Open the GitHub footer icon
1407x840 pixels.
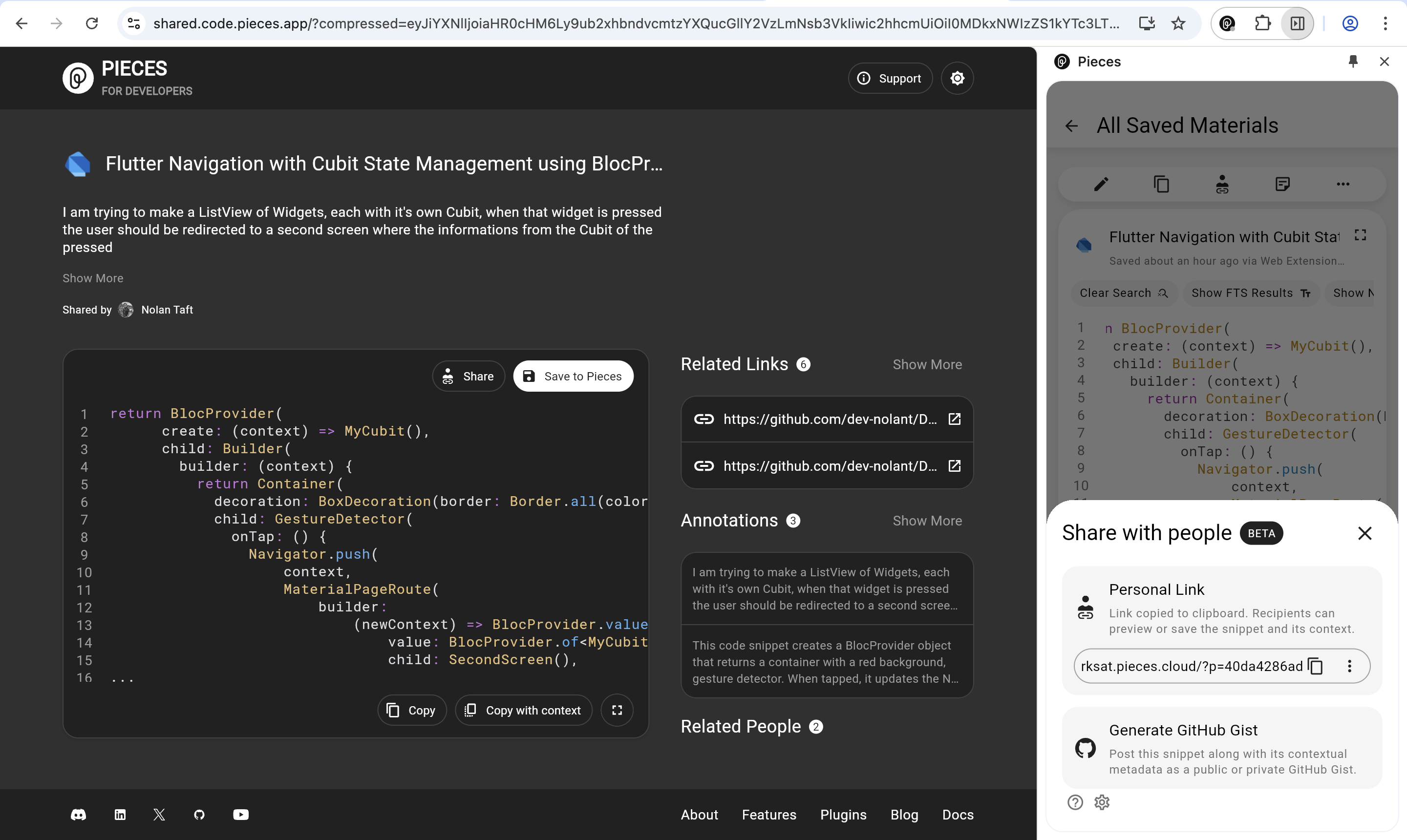point(199,815)
